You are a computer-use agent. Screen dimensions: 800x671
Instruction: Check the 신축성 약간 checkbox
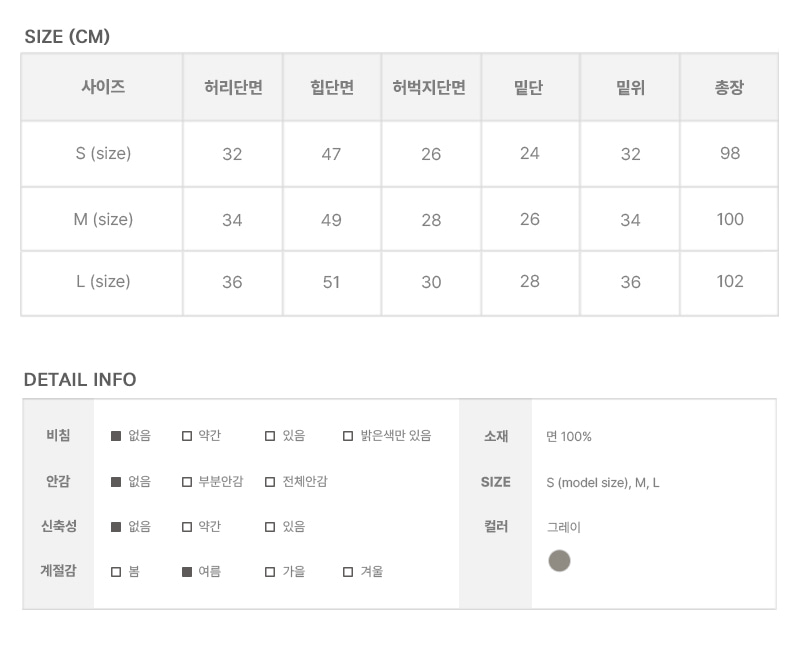187,527
